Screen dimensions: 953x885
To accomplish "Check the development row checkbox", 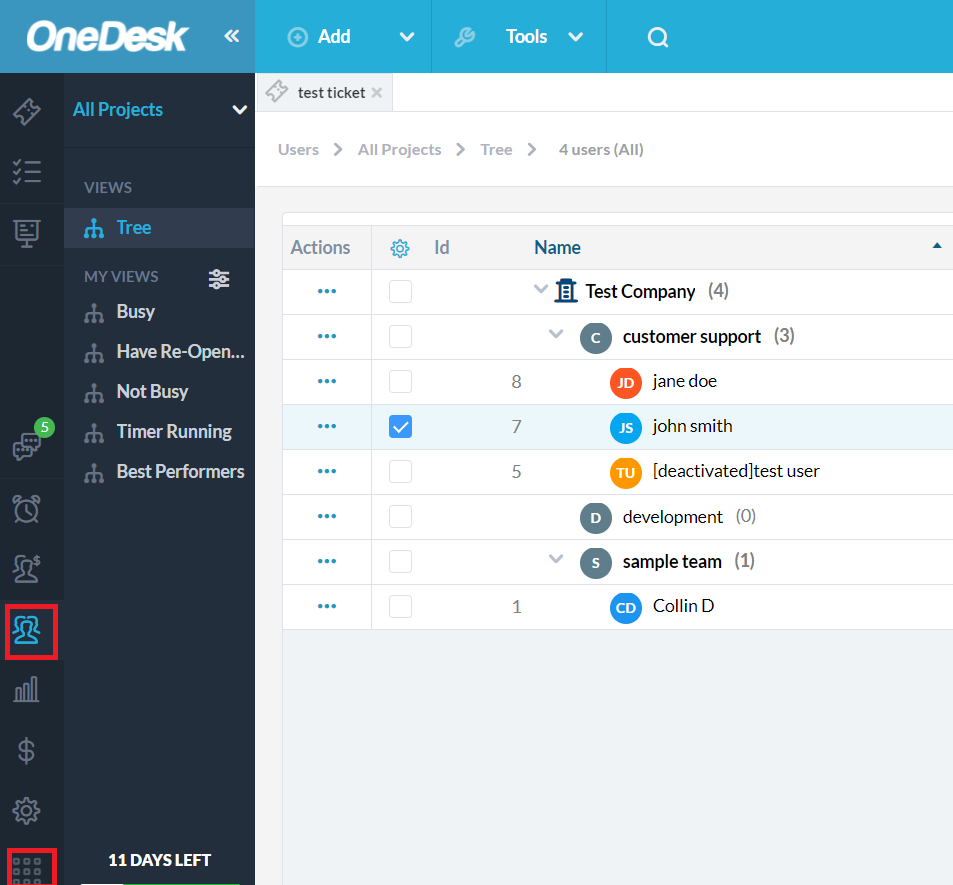I will (400, 516).
